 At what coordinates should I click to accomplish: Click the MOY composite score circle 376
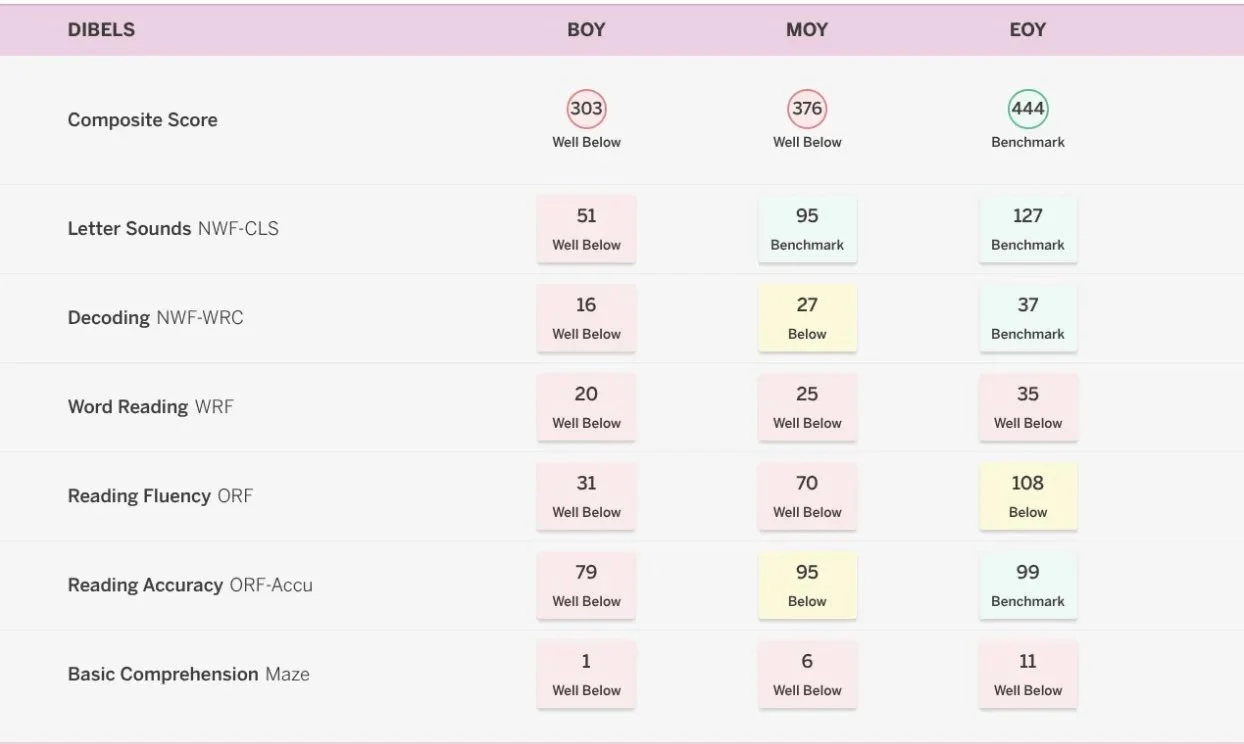(807, 109)
